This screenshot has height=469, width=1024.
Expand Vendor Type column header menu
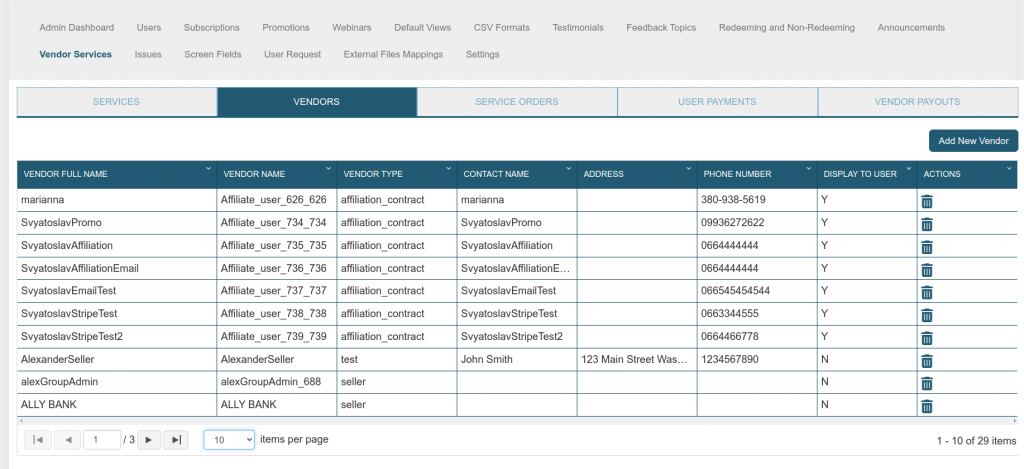click(x=448, y=168)
